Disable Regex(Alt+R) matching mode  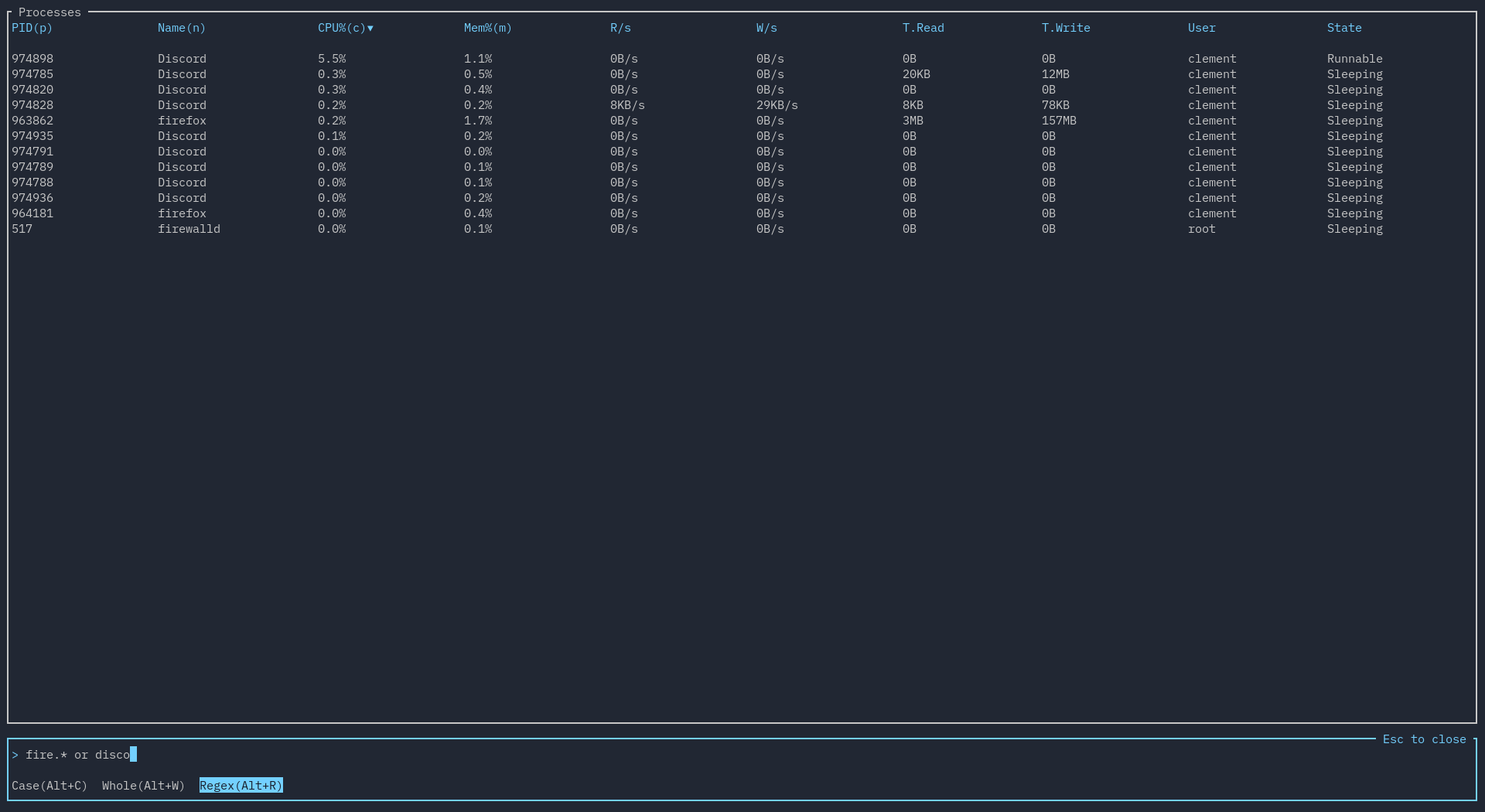point(241,786)
